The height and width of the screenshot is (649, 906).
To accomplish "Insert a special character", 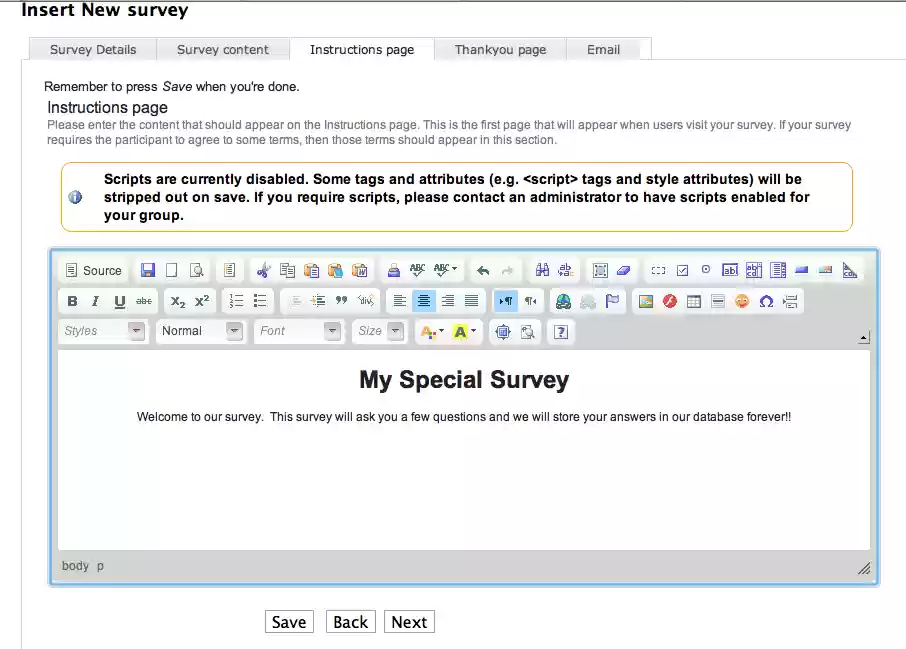I will [766, 300].
